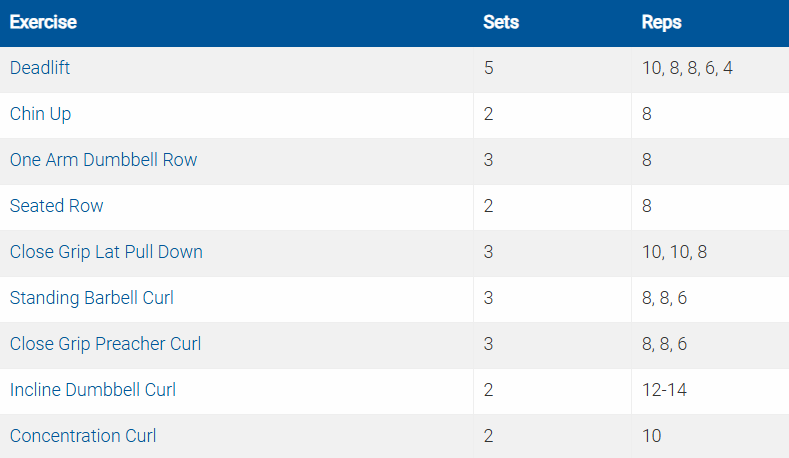Click the Sets column header

pyautogui.click(x=499, y=23)
